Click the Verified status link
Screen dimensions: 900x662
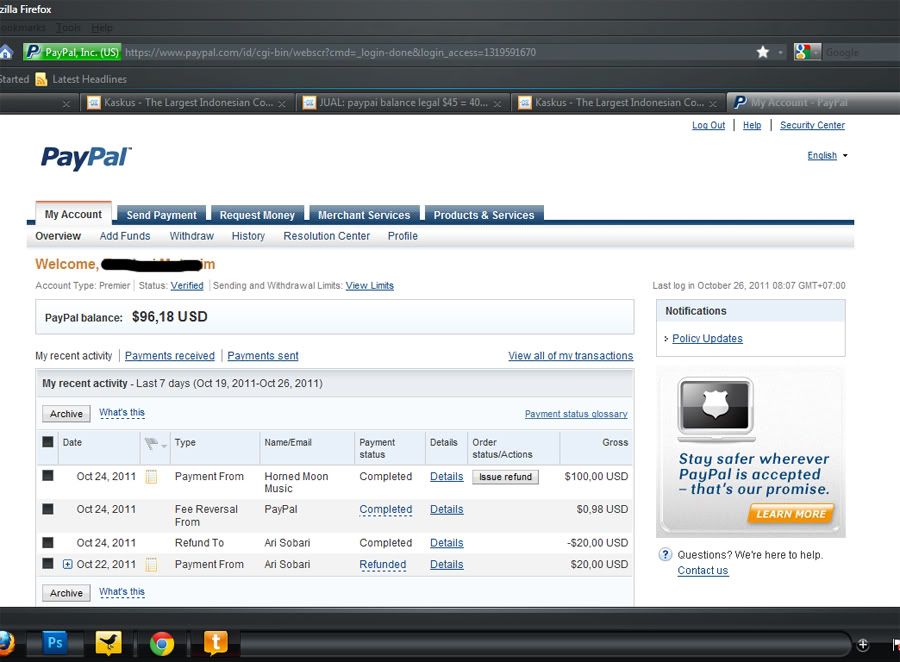coord(187,285)
